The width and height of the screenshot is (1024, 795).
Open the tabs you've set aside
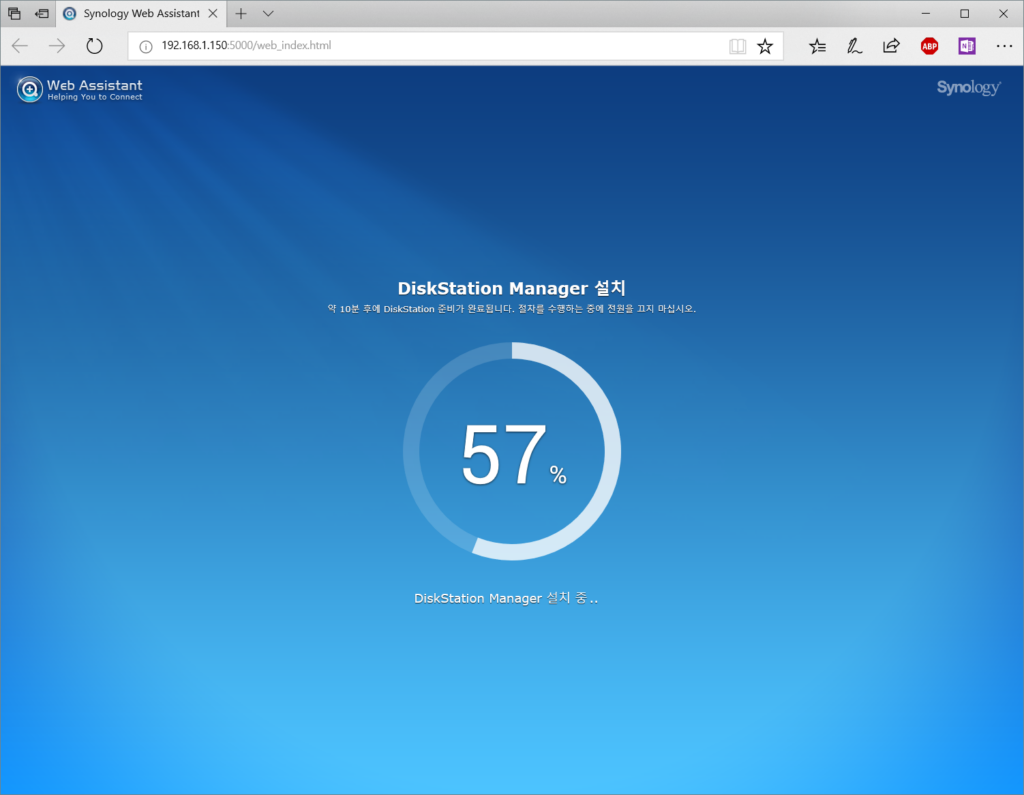pos(14,13)
